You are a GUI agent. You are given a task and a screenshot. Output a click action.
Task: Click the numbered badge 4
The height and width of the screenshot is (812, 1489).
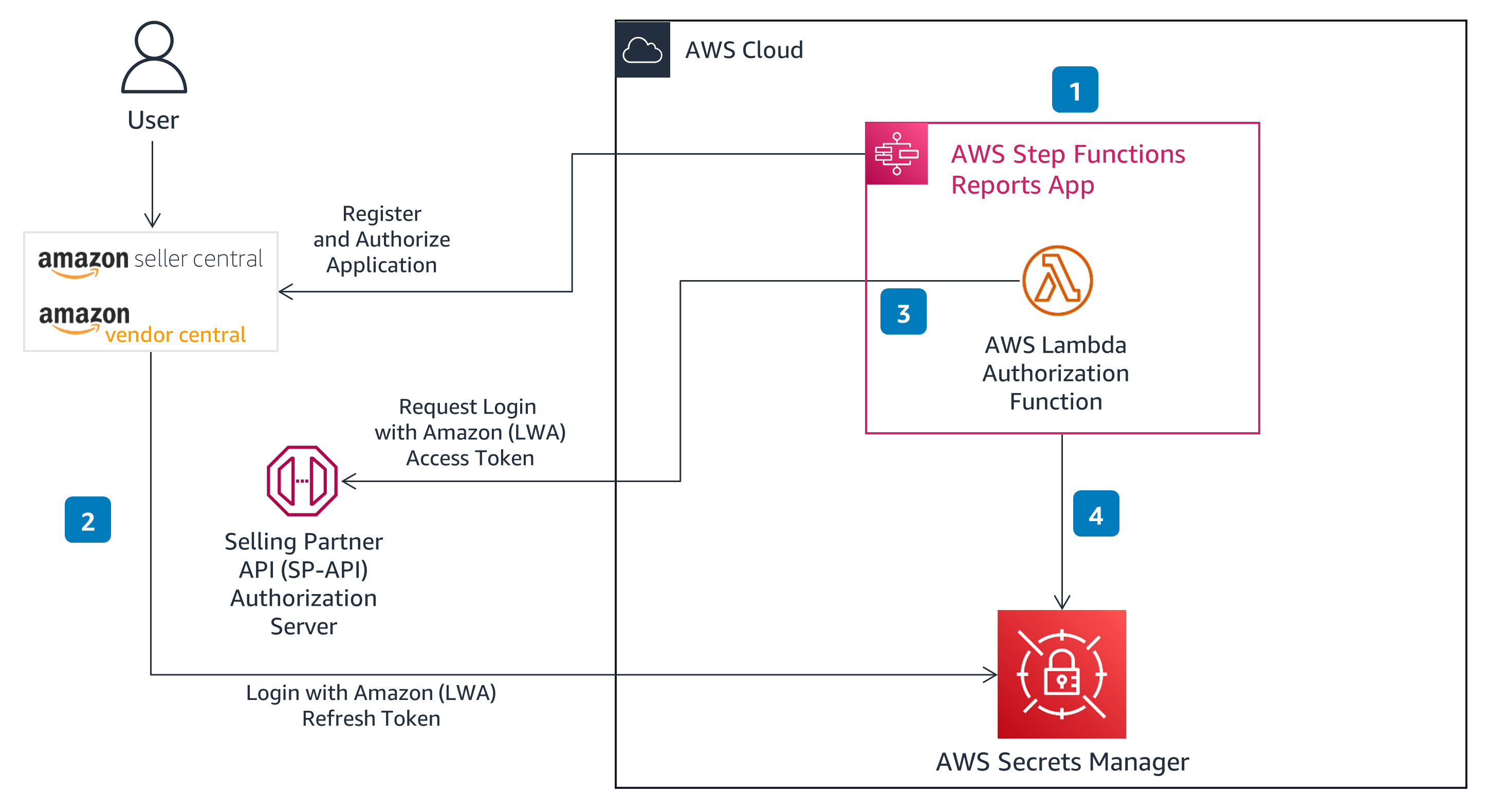point(1095,513)
